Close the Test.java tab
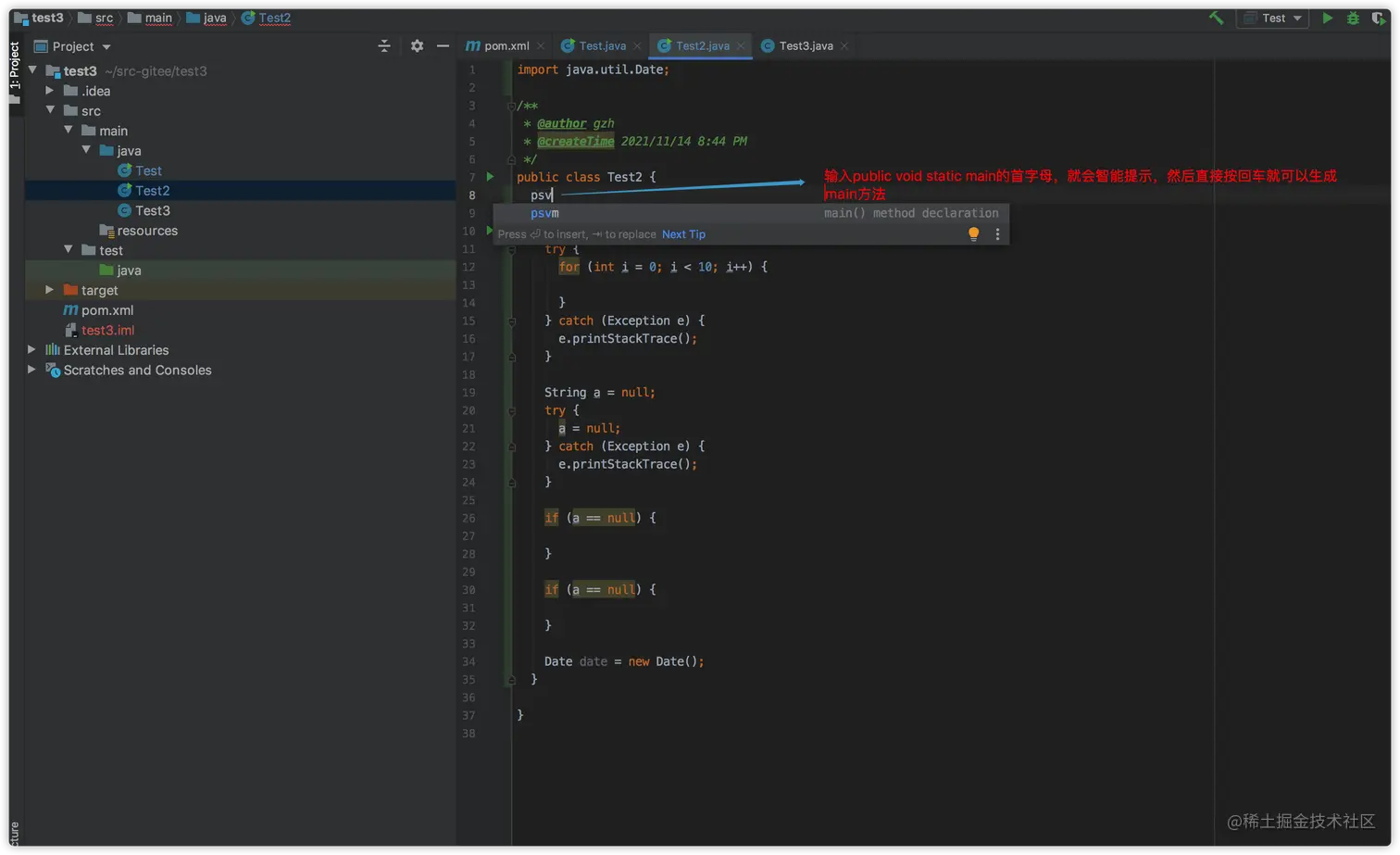Image resolution: width=1400 pixels, height=855 pixels. (637, 46)
